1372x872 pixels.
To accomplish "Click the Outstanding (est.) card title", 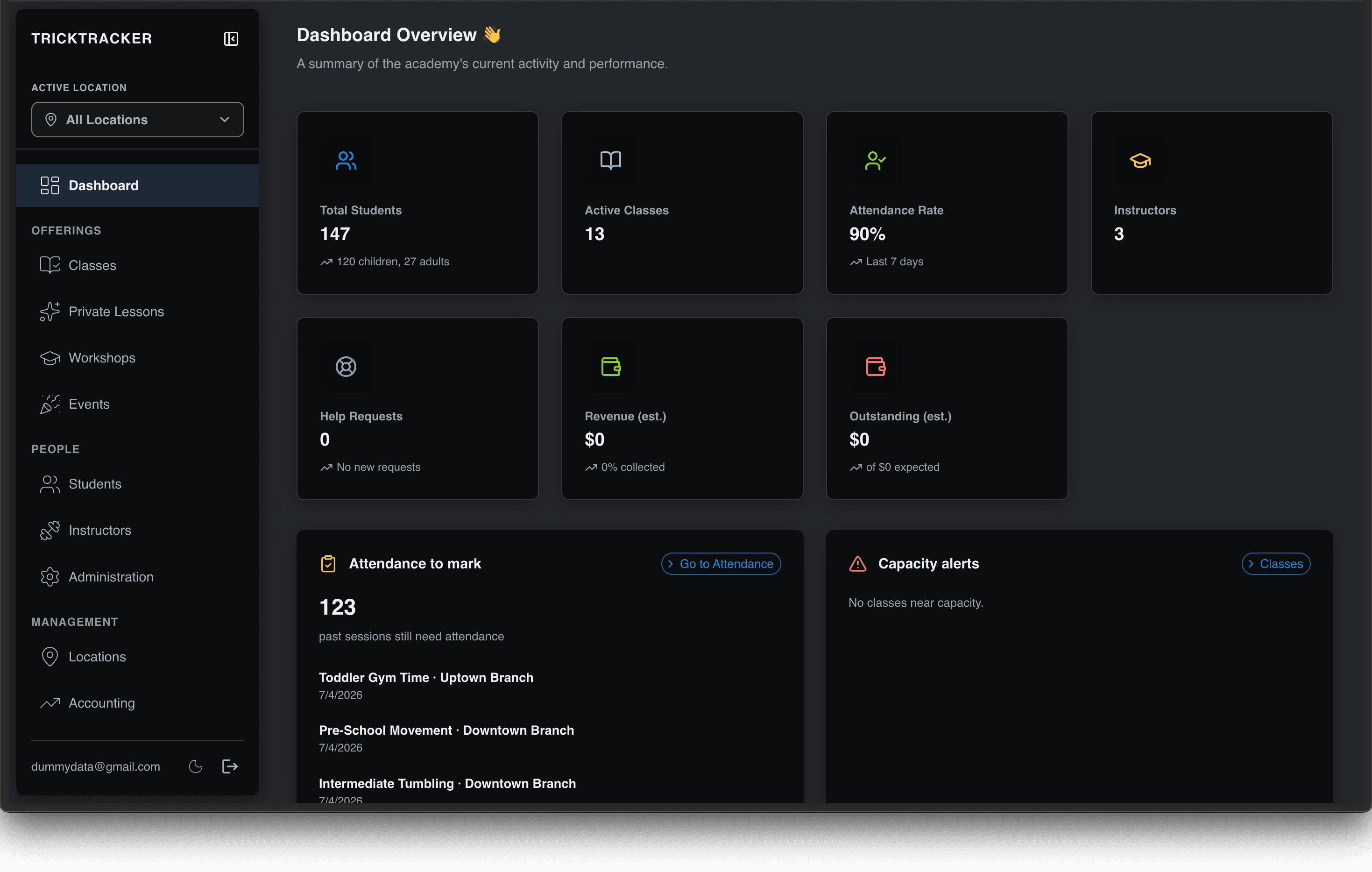I will [900, 416].
